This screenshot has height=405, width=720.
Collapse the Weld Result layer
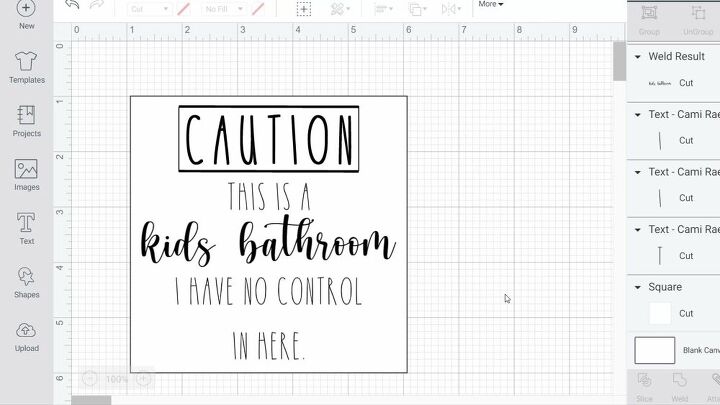(638, 57)
